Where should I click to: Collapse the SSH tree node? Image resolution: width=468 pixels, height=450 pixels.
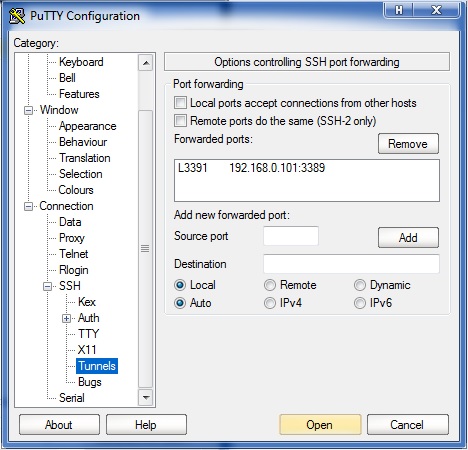point(48,286)
